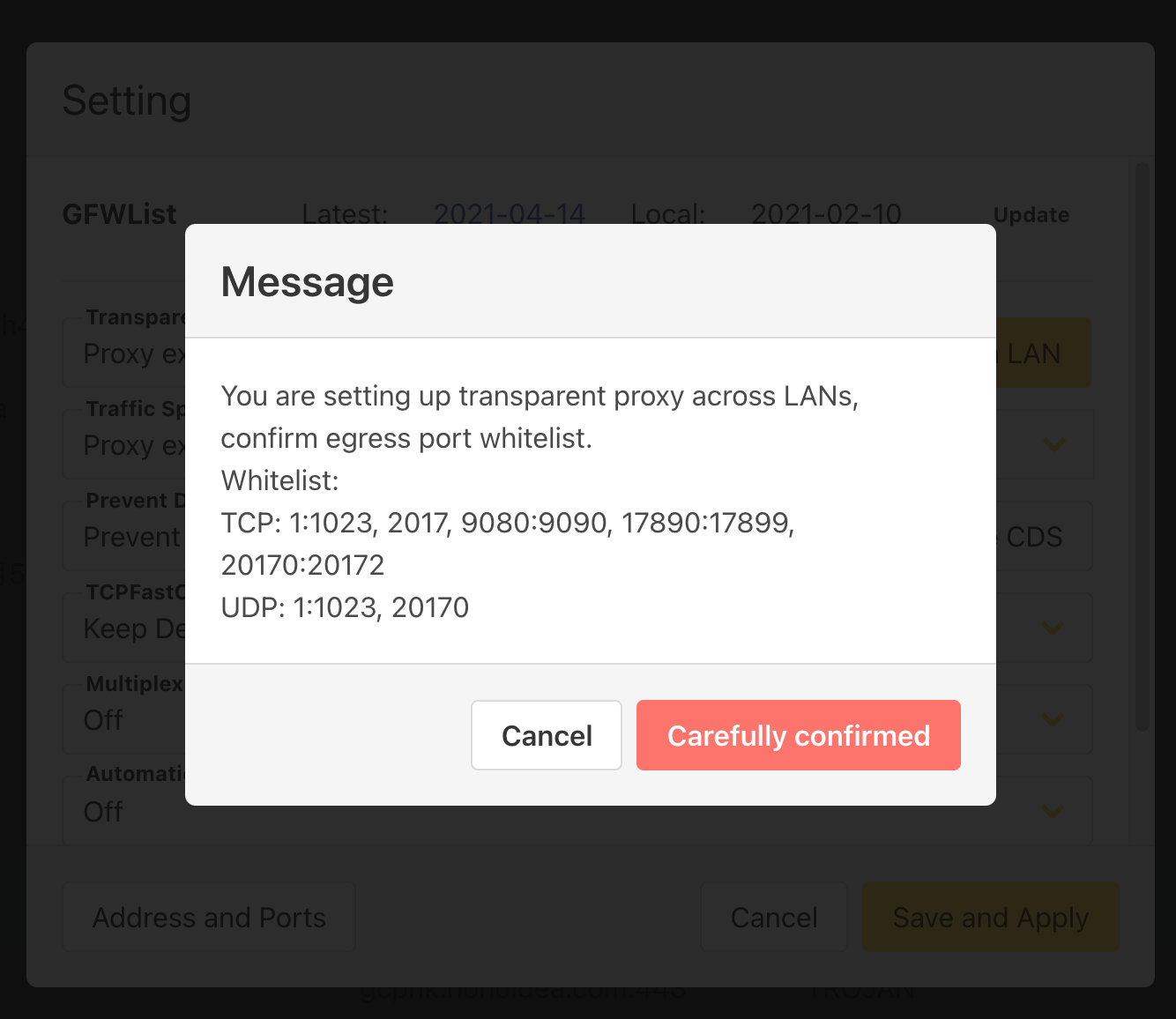Click Cancel in the Message dialog
This screenshot has width=1176, height=1019.
(547, 735)
